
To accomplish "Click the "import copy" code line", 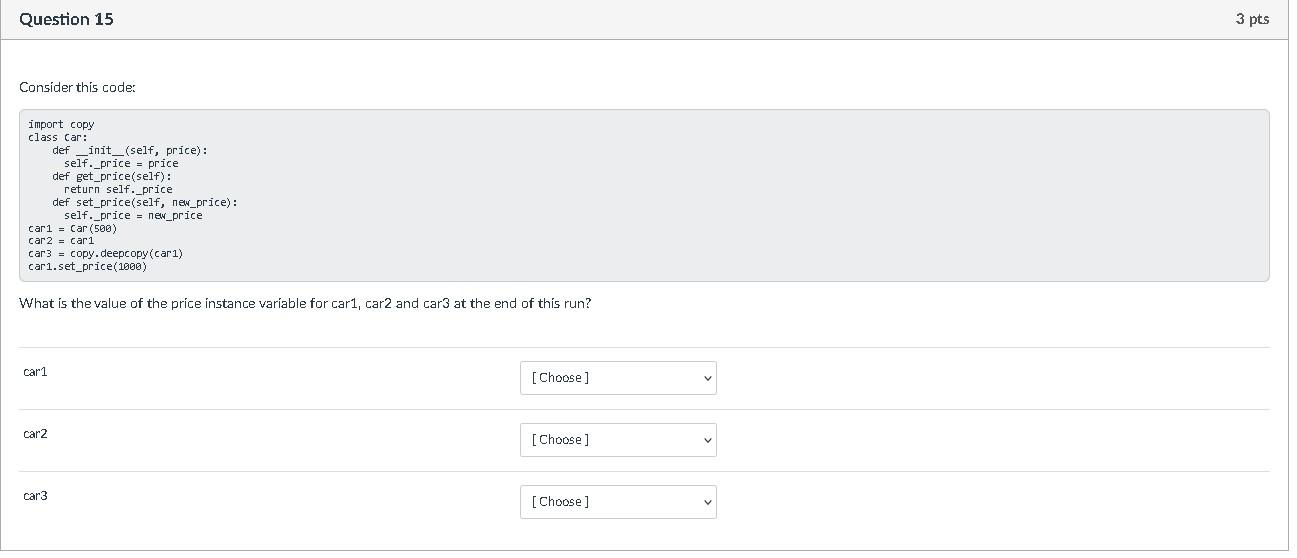I will pyautogui.click(x=61, y=124).
